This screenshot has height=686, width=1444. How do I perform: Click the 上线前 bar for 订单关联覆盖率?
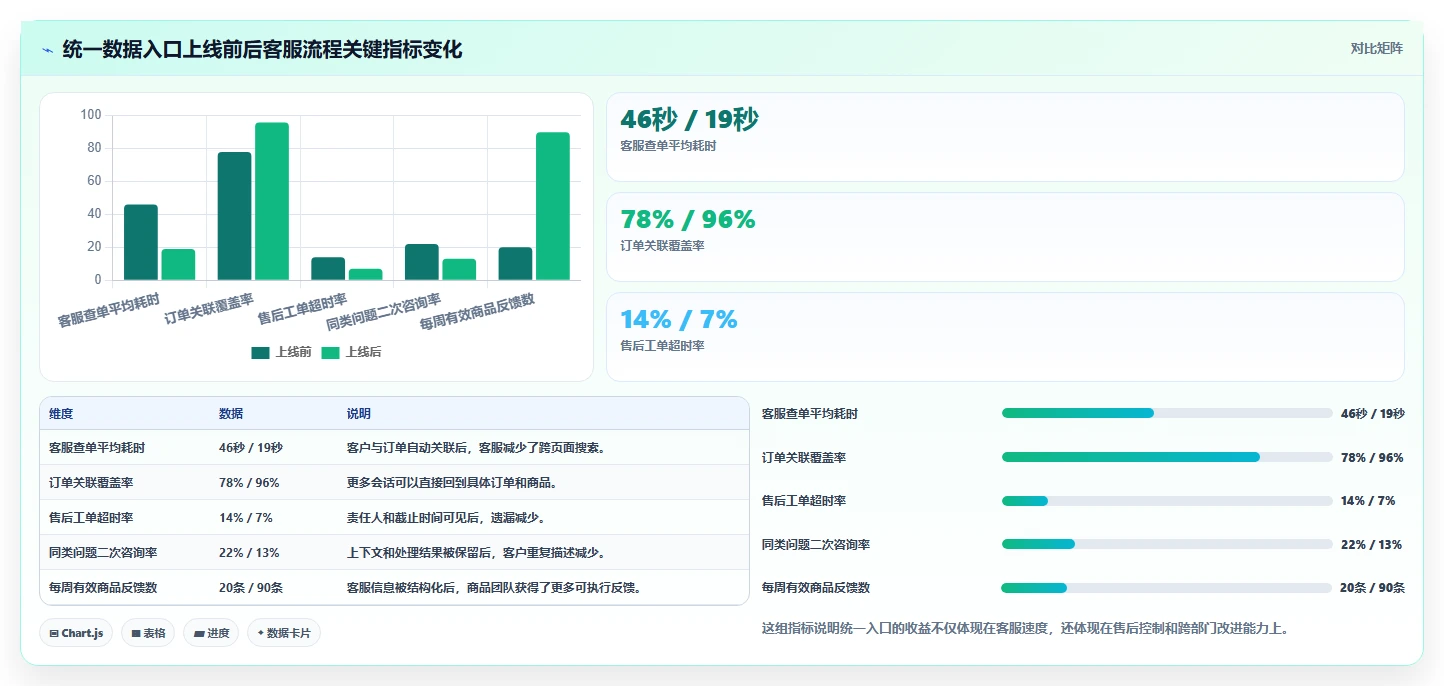[x=234, y=216]
